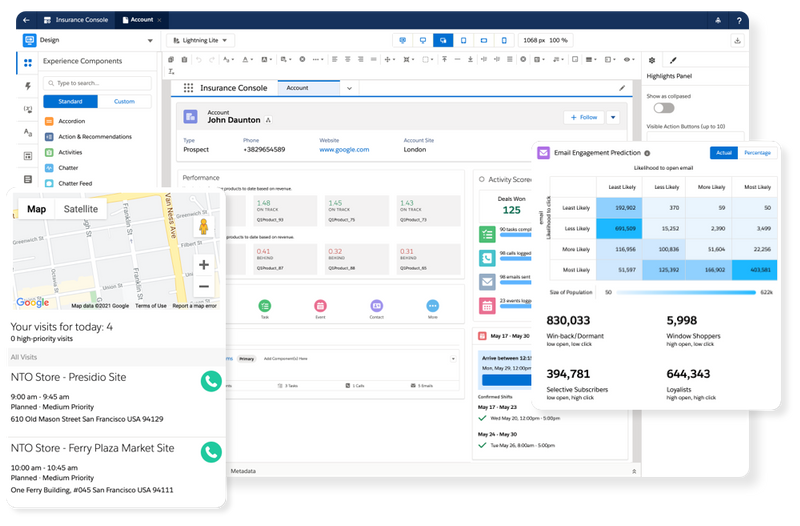The image size is (800, 526).
Task: Select the align center icon
Action: pyautogui.click(x=347, y=59)
